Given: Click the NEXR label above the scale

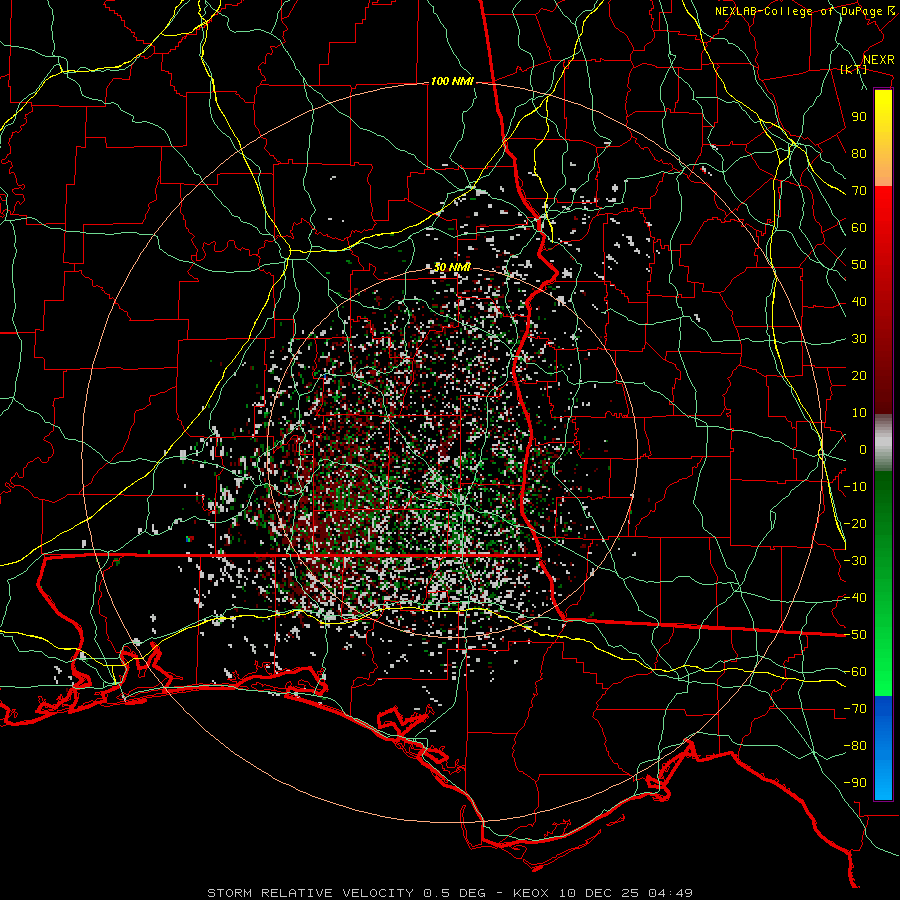Looking at the screenshot, I should click(879, 60).
